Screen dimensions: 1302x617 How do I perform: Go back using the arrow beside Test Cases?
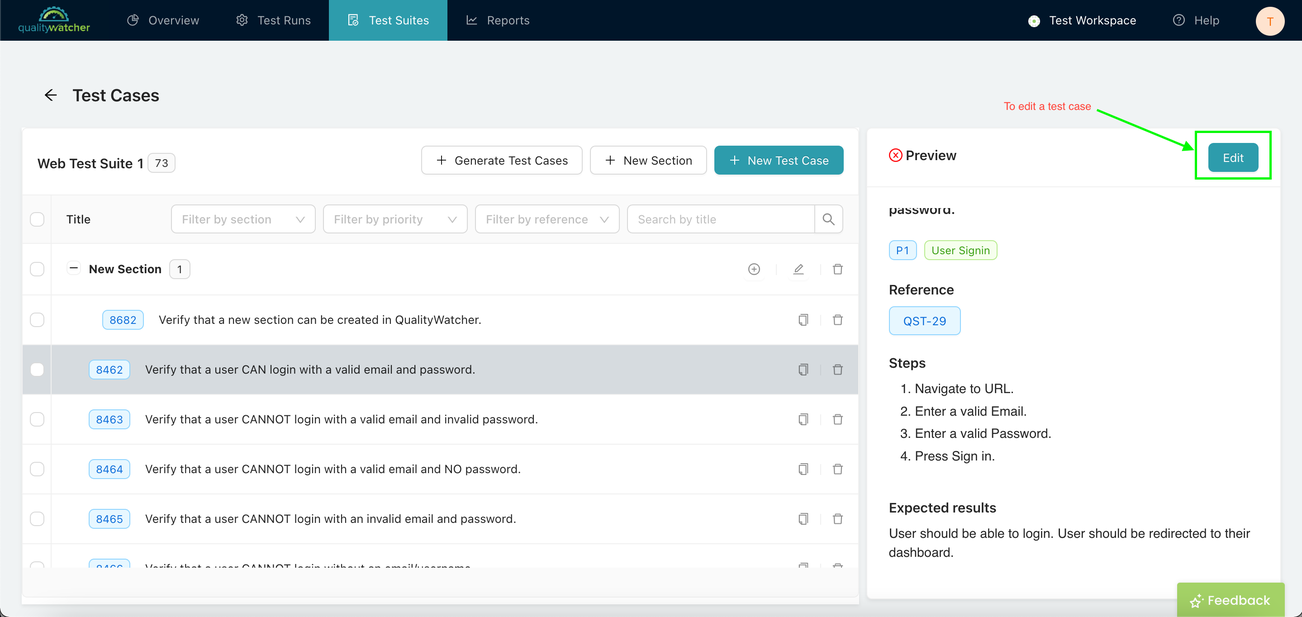50,95
